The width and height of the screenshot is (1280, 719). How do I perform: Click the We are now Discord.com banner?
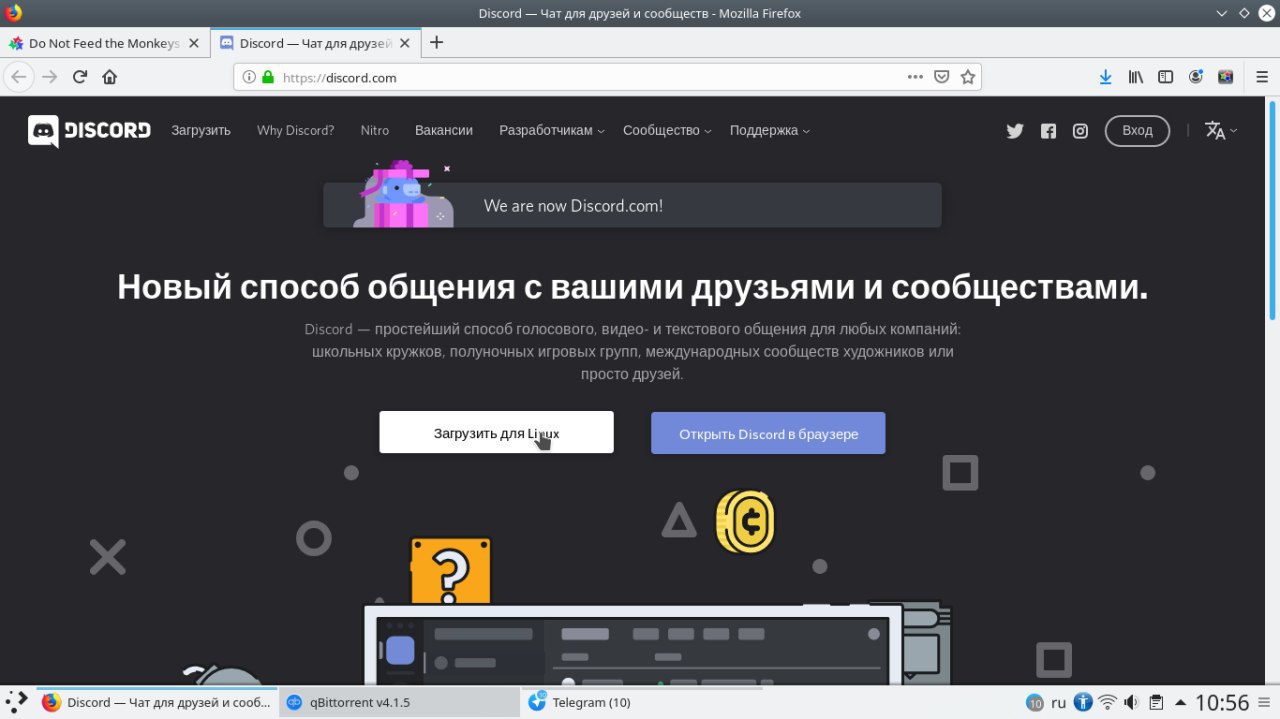pyautogui.click(x=632, y=205)
